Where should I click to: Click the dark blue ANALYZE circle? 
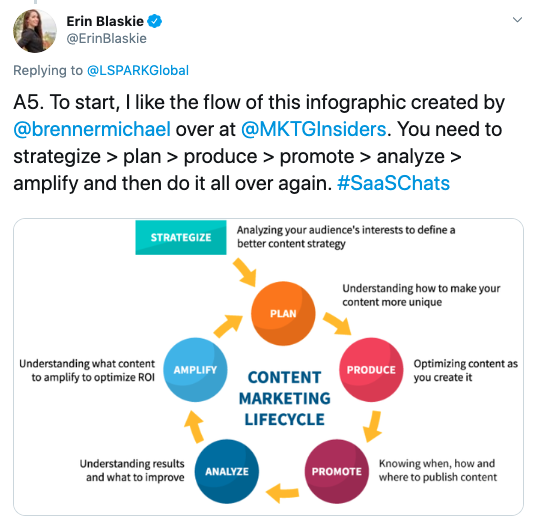[227, 471]
